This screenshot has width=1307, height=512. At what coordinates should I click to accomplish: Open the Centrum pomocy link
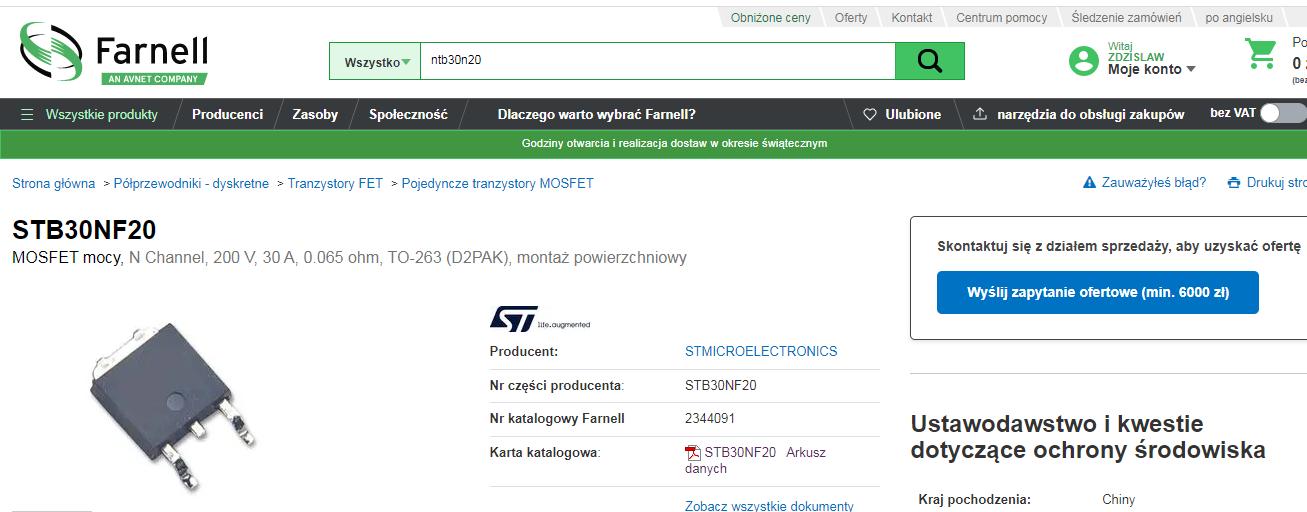pyautogui.click(x=1002, y=18)
